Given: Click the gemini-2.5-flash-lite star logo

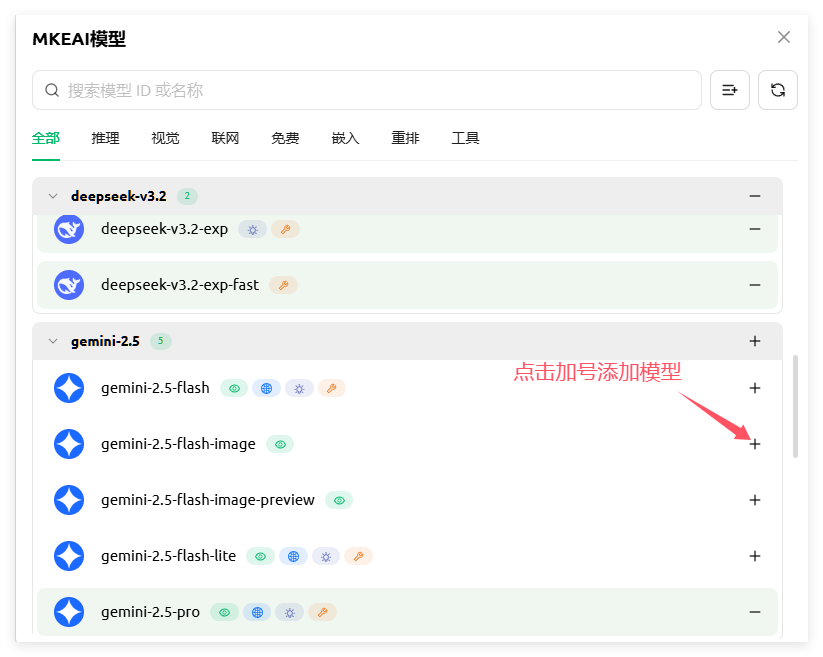Looking at the screenshot, I should click(69, 556).
